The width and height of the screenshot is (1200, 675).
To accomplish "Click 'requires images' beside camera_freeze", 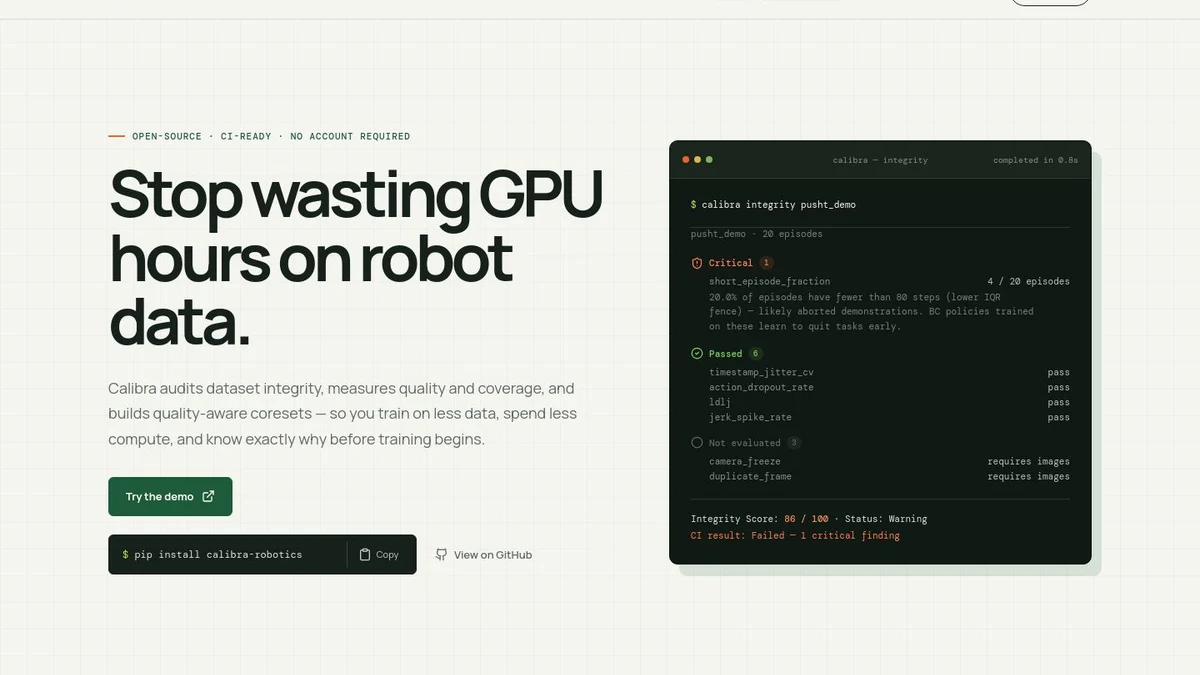I will [x=1028, y=461].
